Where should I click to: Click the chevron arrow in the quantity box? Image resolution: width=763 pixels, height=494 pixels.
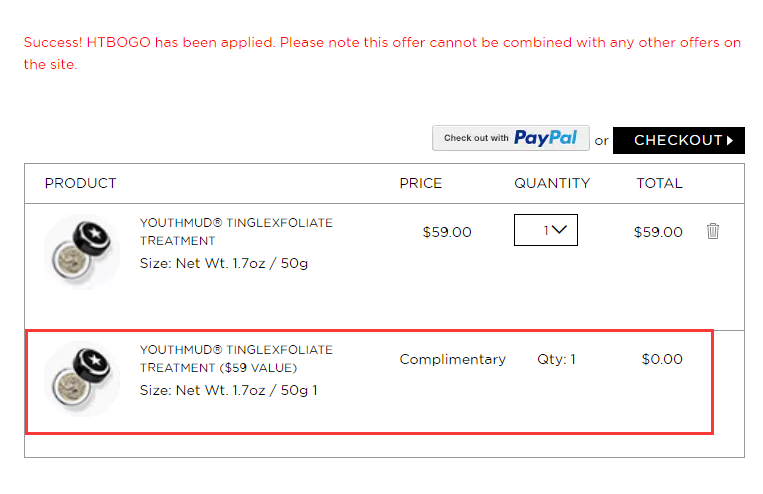point(560,229)
